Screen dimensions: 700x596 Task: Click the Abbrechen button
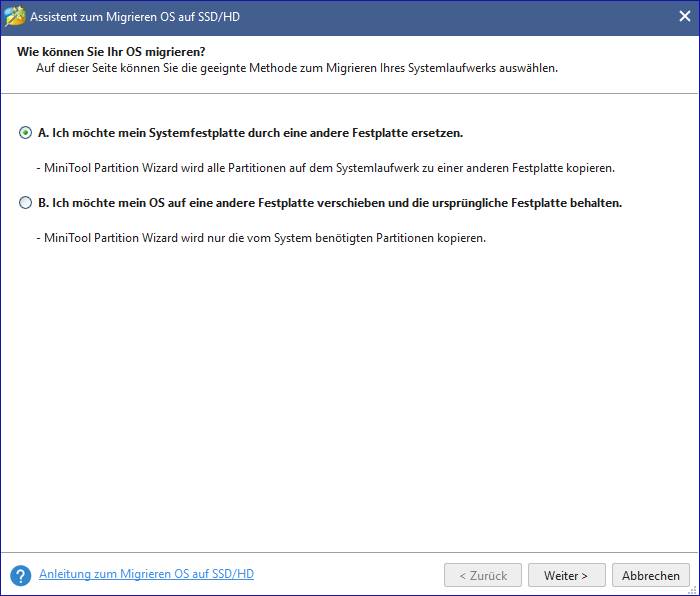(x=650, y=575)
